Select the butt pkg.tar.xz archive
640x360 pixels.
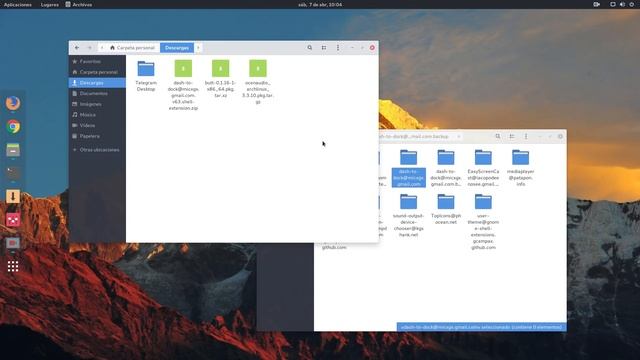tap(220, 79)
